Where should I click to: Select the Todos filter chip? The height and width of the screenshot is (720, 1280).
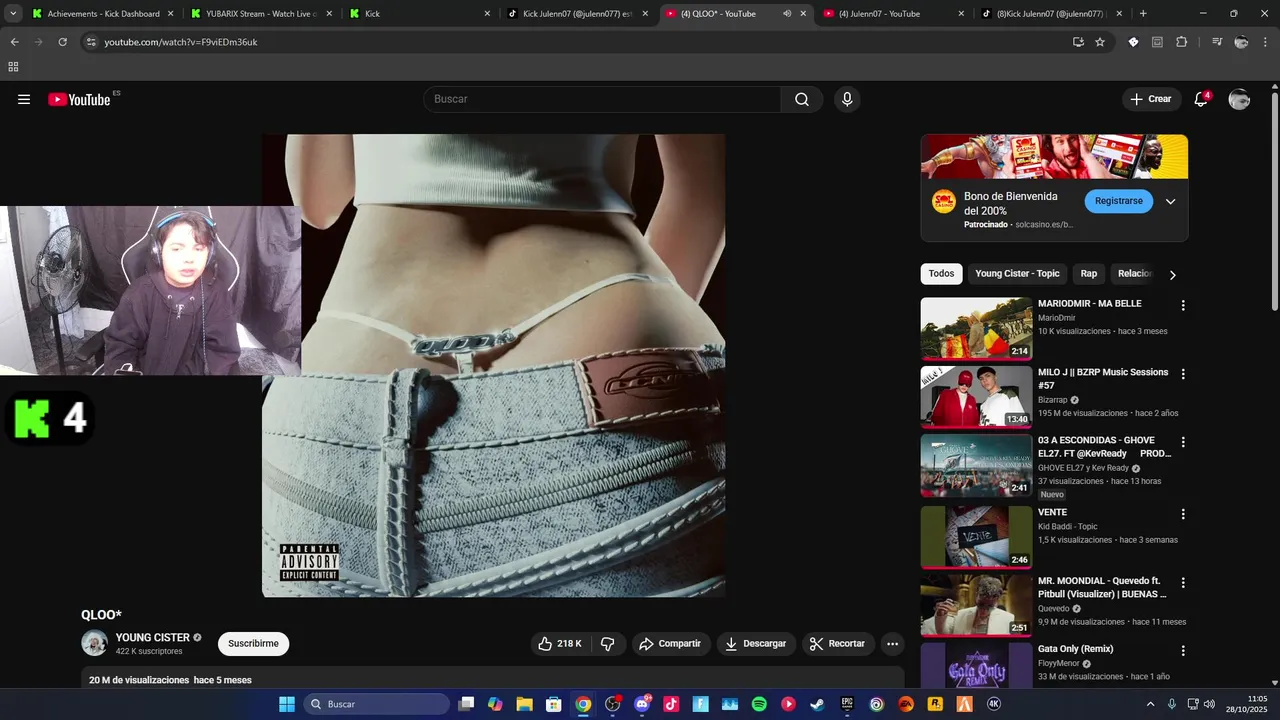(941, 273)
